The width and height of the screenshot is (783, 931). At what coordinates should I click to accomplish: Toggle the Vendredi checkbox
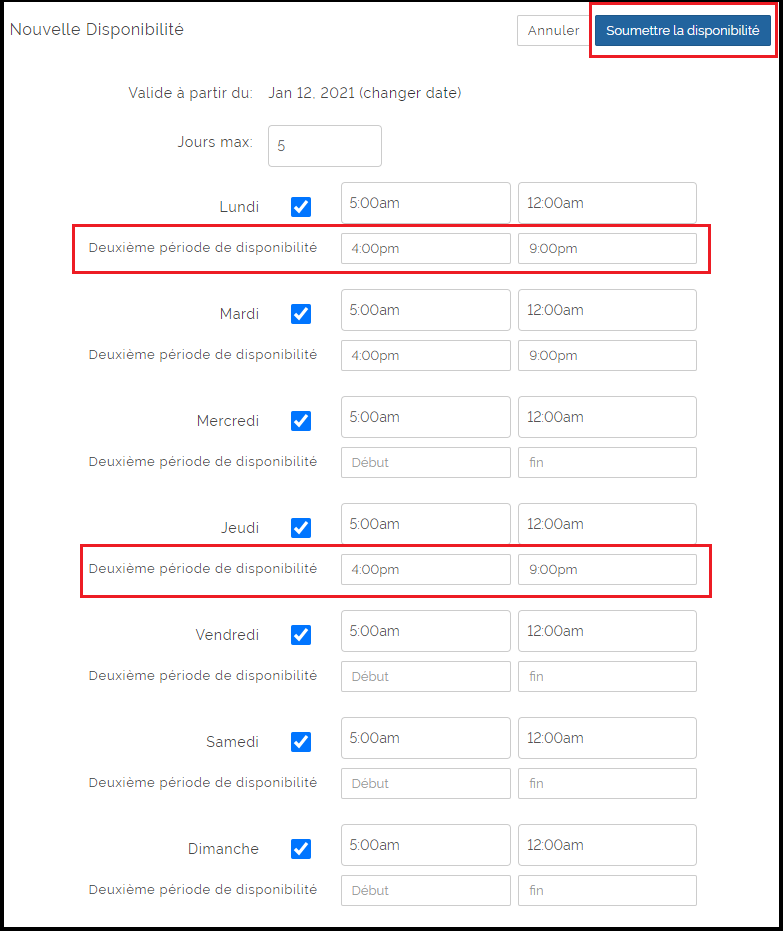301,635
